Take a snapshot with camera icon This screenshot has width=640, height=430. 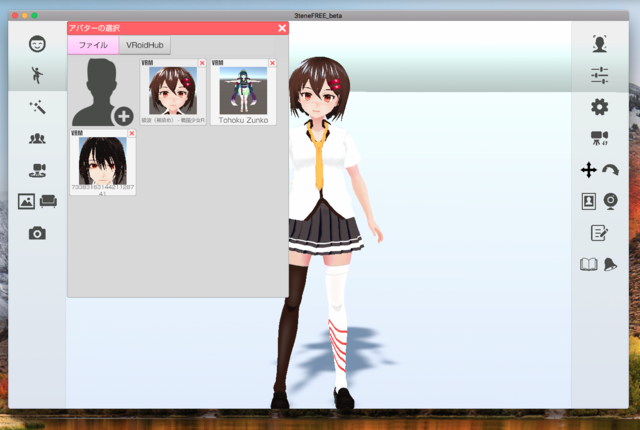pyautogui.click(x=37, y=233)
